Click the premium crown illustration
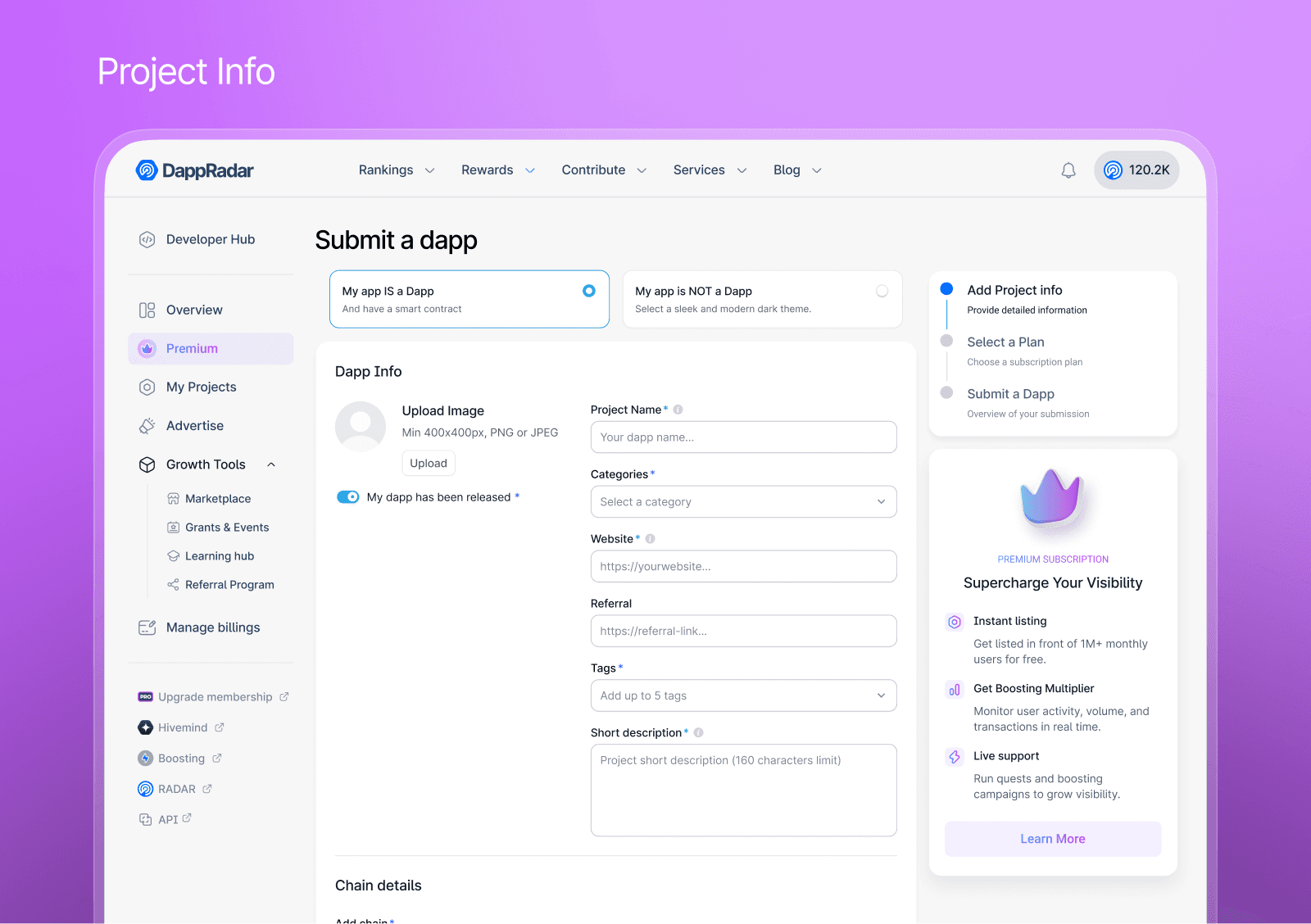The width and height of the screenshot is (1311, 924). [1052, 498]
